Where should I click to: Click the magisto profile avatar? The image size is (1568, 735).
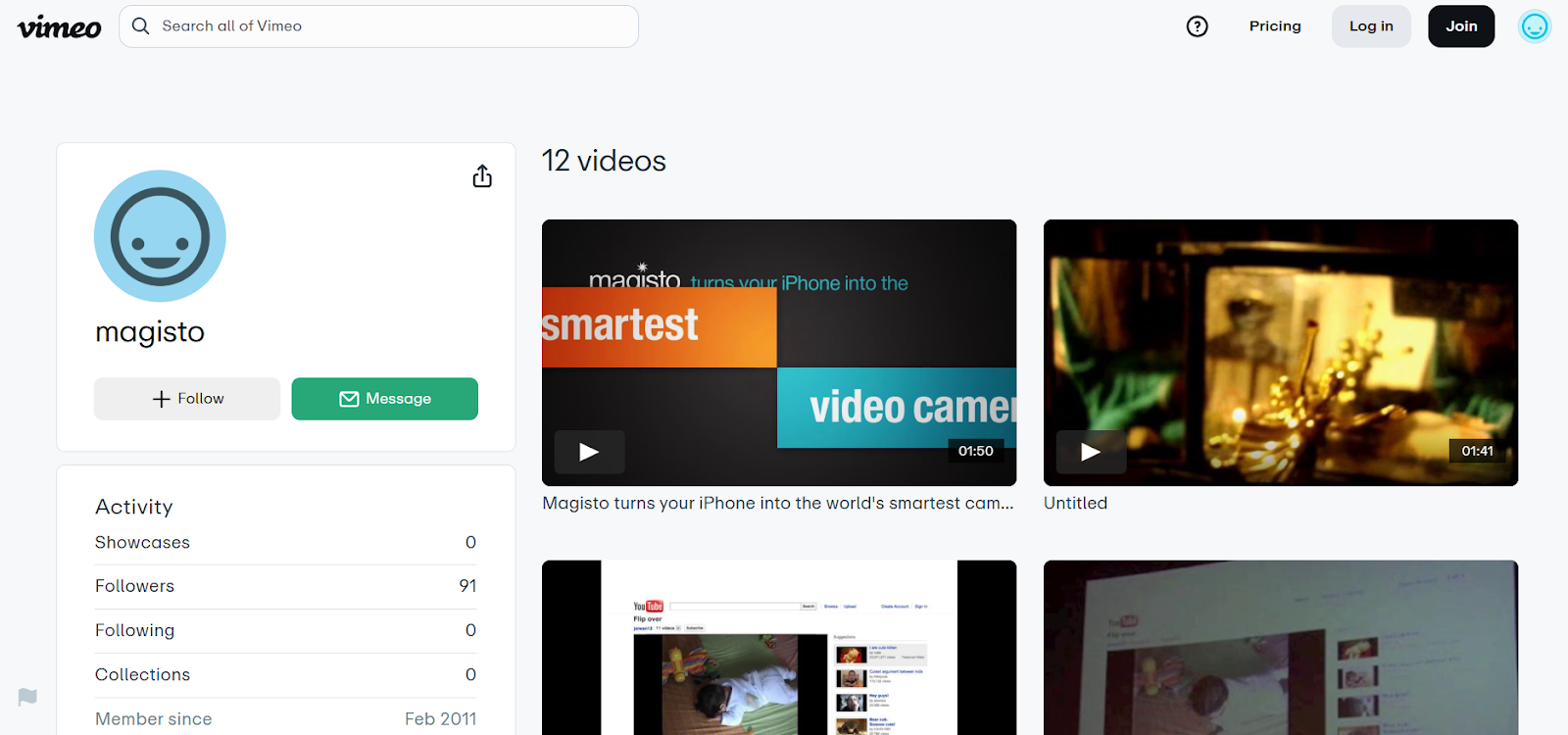click(160, 236)
